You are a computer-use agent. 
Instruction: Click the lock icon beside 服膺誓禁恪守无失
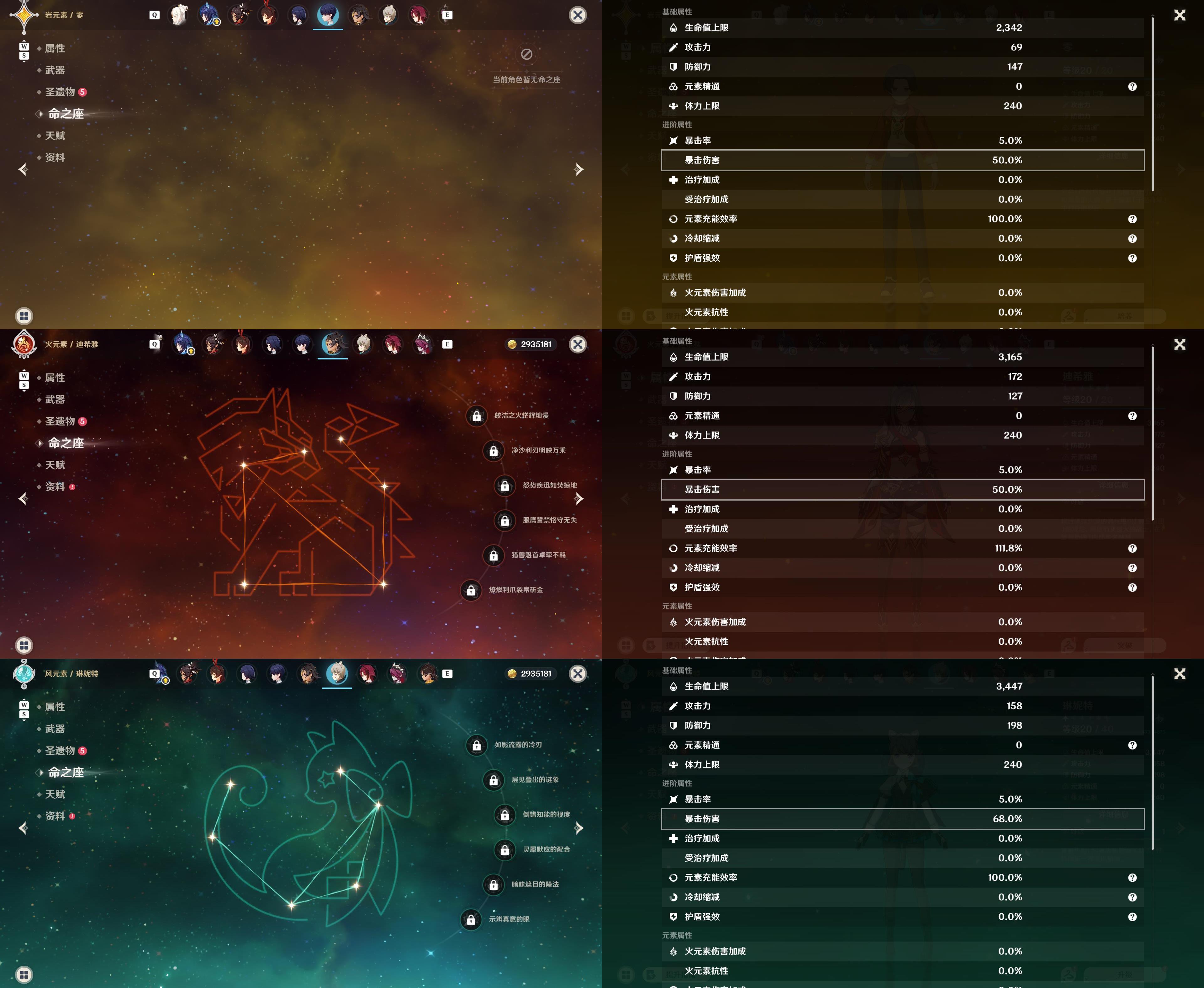[x=505, y=520]
